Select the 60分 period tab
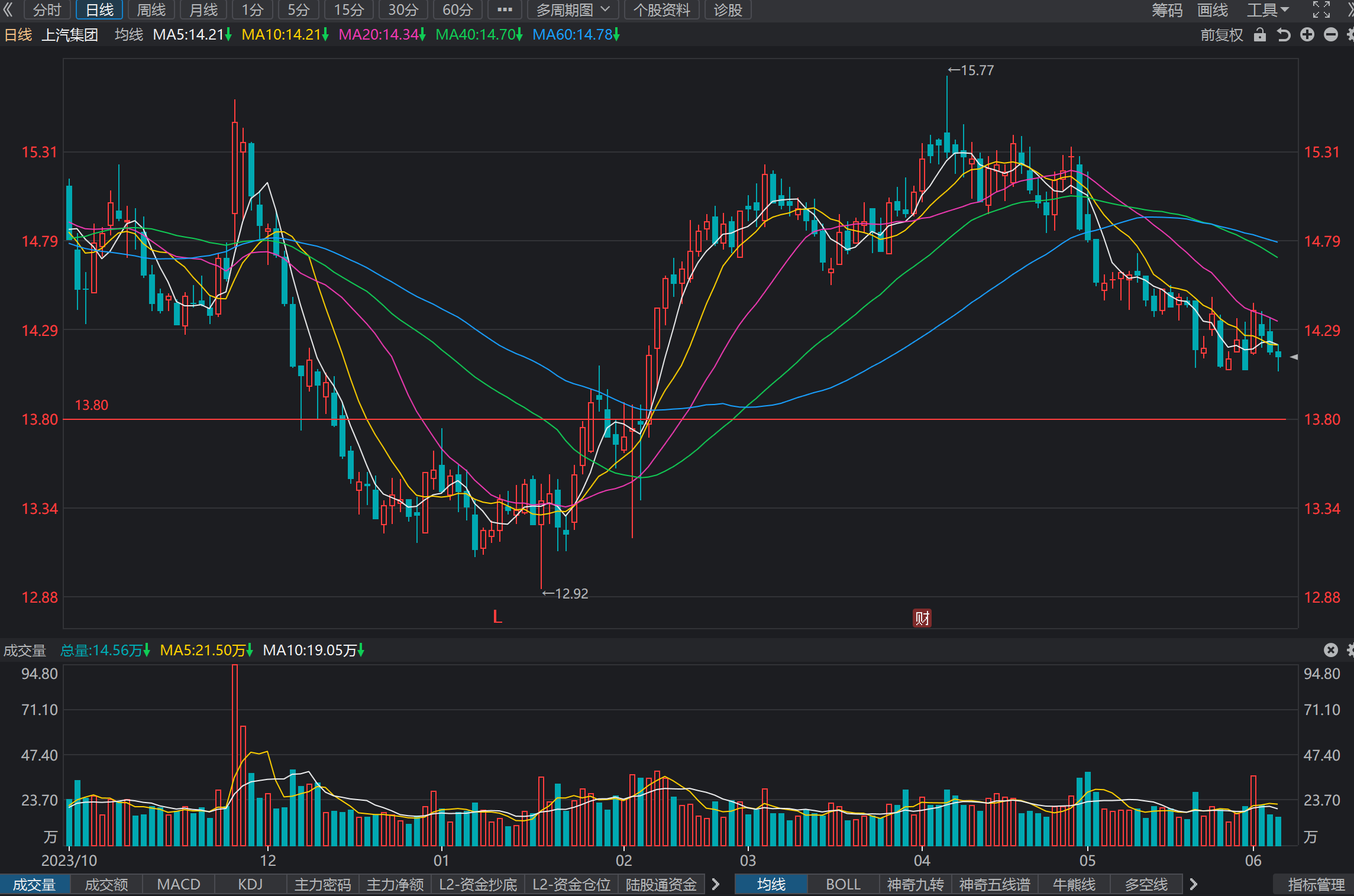 [458, 9]
